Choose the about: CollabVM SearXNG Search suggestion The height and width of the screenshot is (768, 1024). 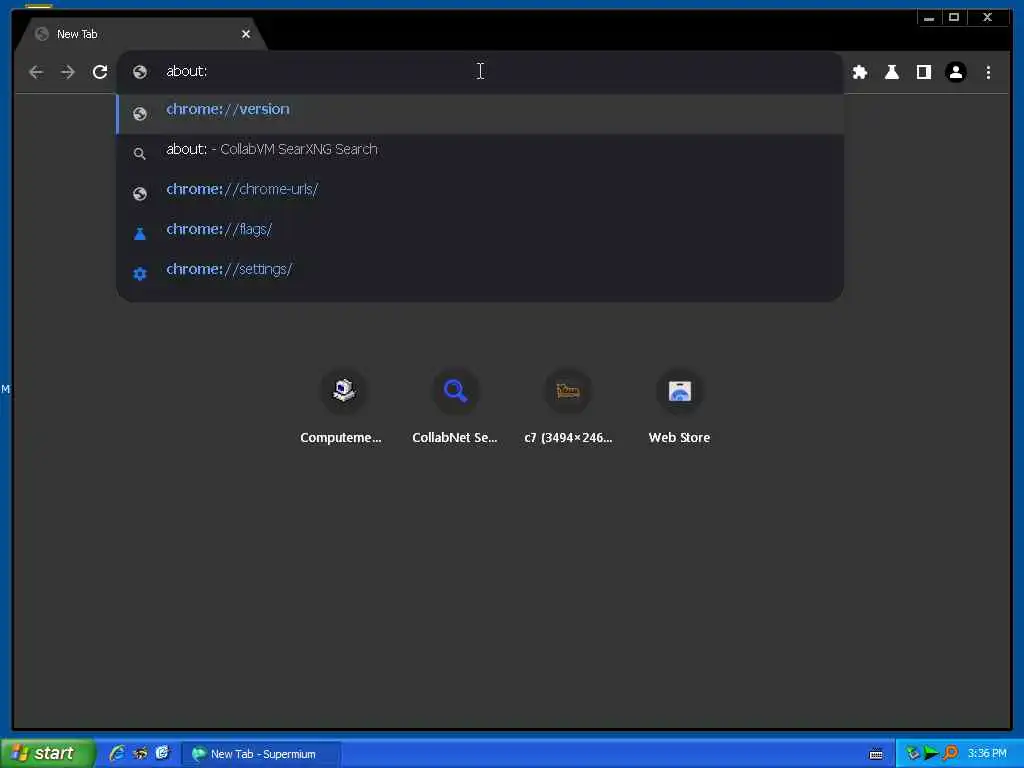[480, 153]
